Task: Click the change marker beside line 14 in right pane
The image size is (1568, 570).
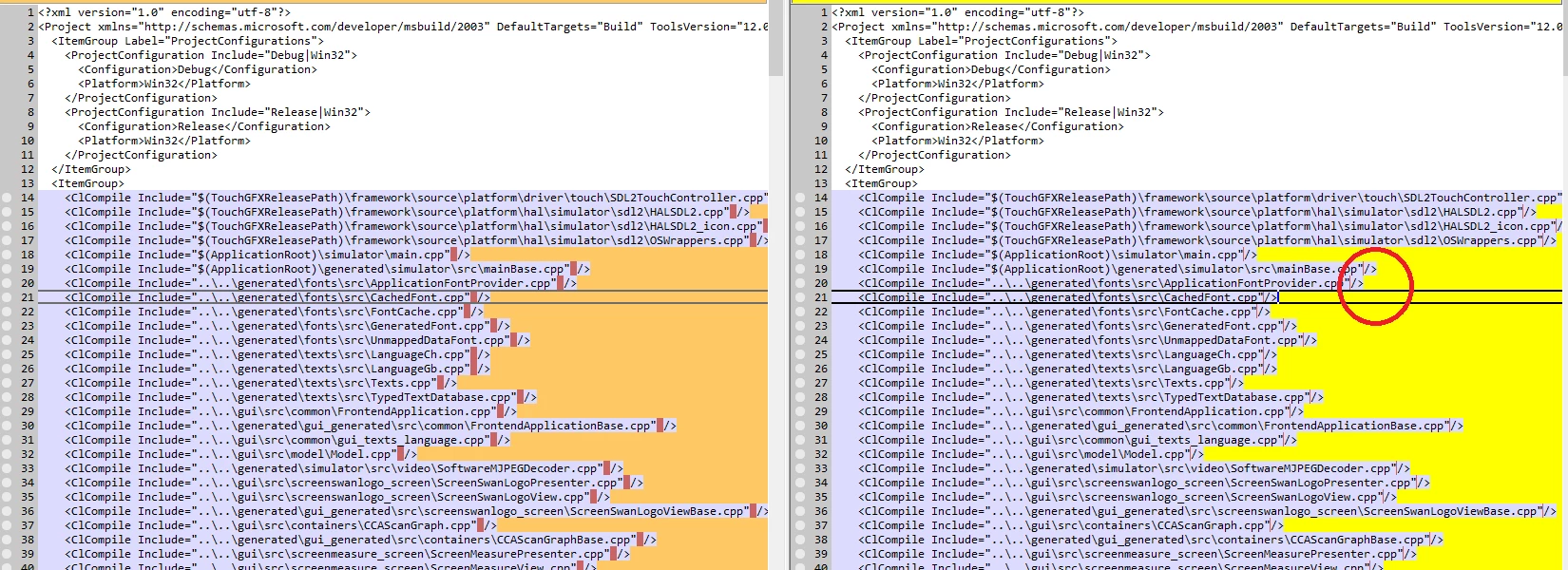Action: (x=799, y=198)
